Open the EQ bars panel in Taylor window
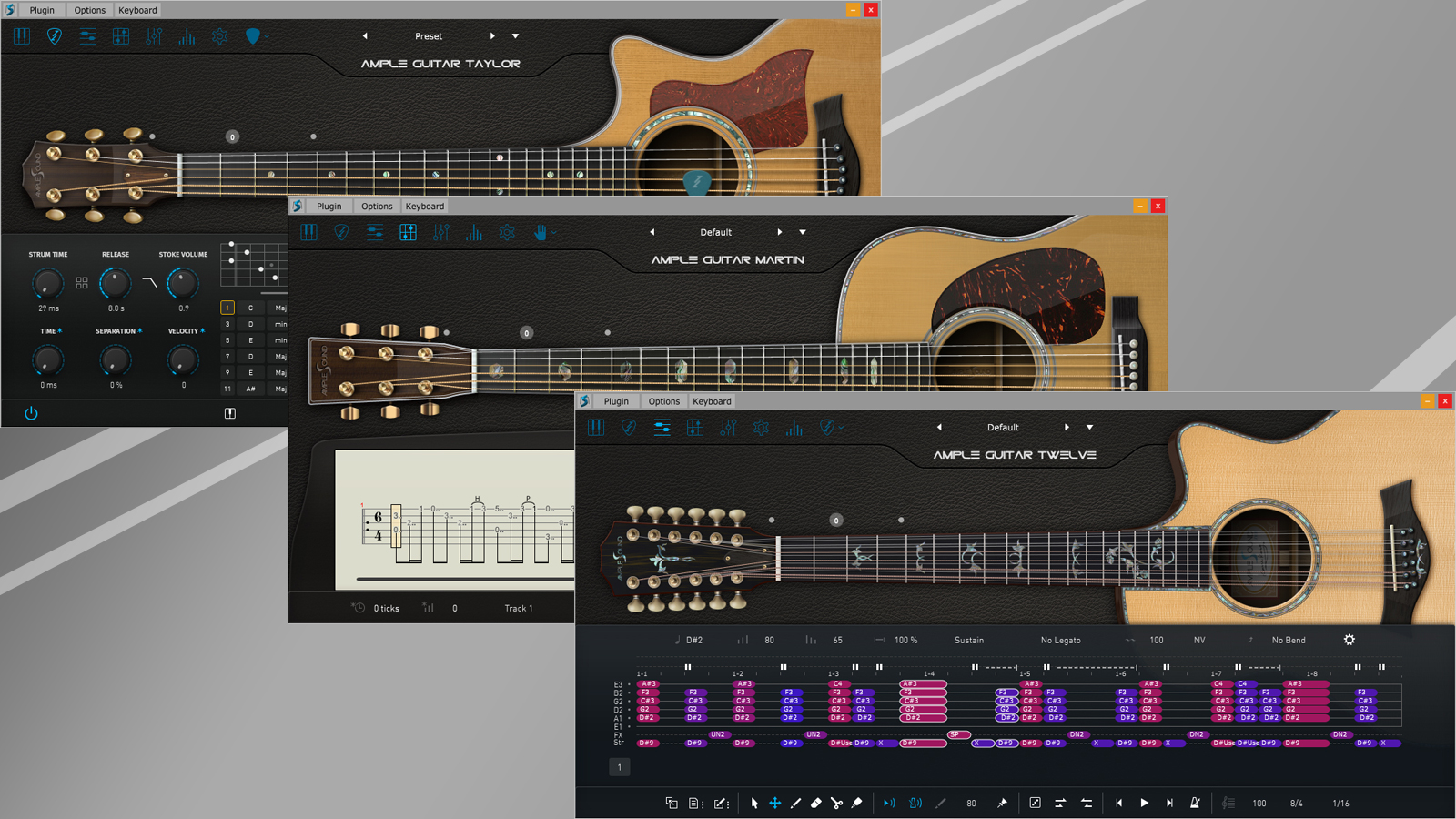The width and height of the screenshot is (1456, 819). click(187, 36)
